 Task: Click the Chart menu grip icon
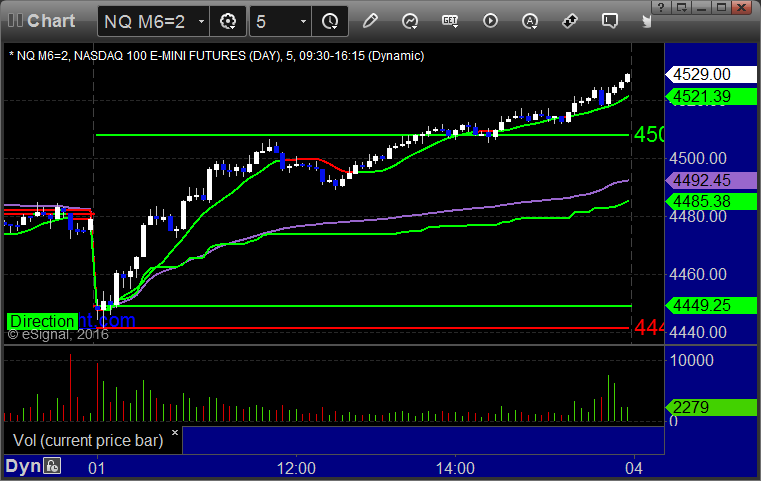(x=15, y=21)
